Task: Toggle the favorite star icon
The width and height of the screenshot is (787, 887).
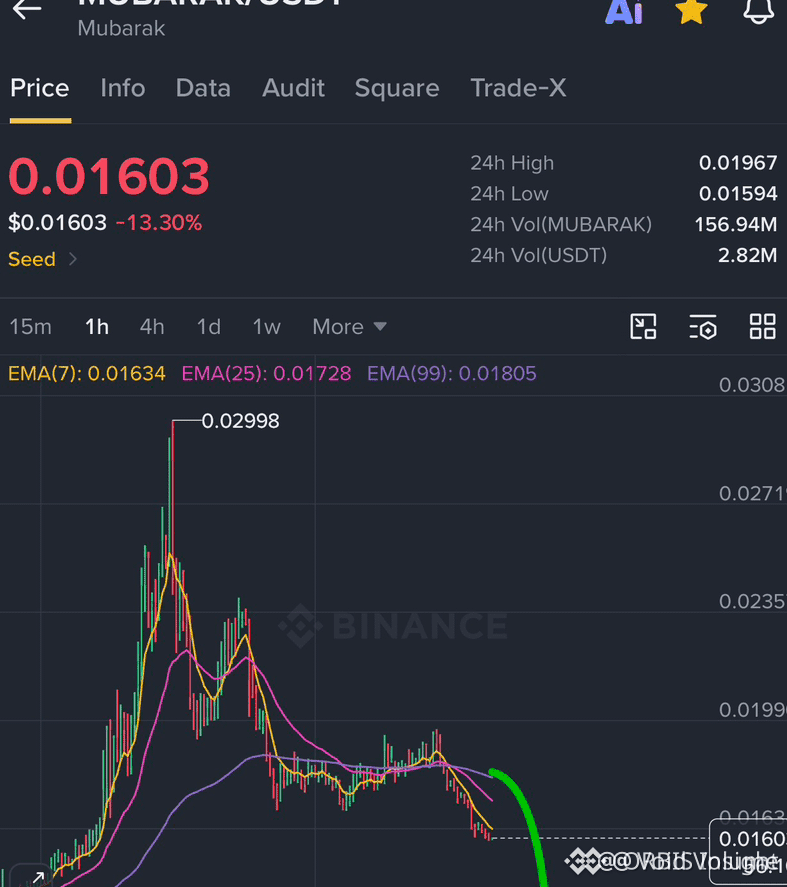Action: (691, 11)
